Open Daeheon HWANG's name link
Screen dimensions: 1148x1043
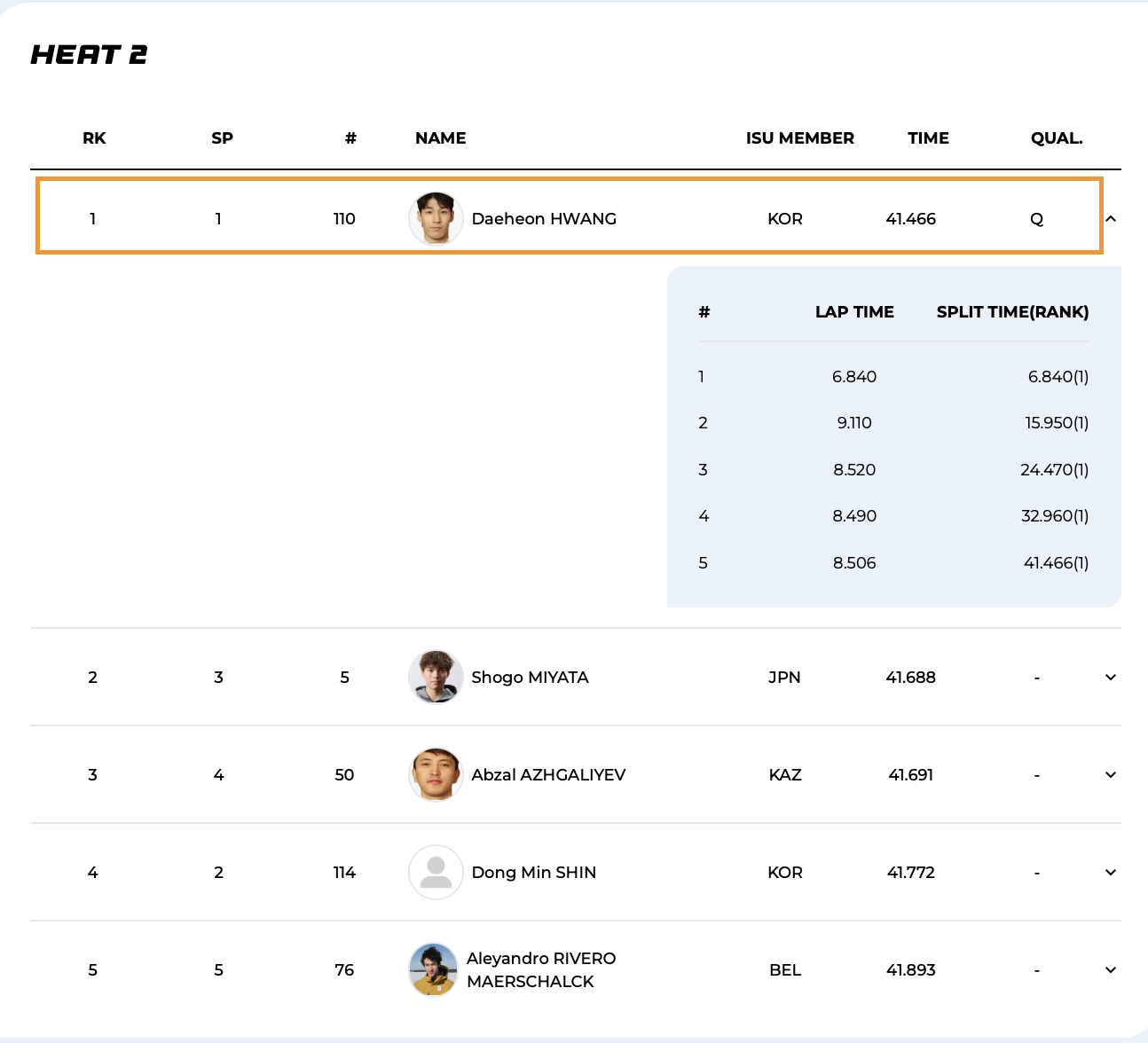pyautogui.click(x=544, y=219)
